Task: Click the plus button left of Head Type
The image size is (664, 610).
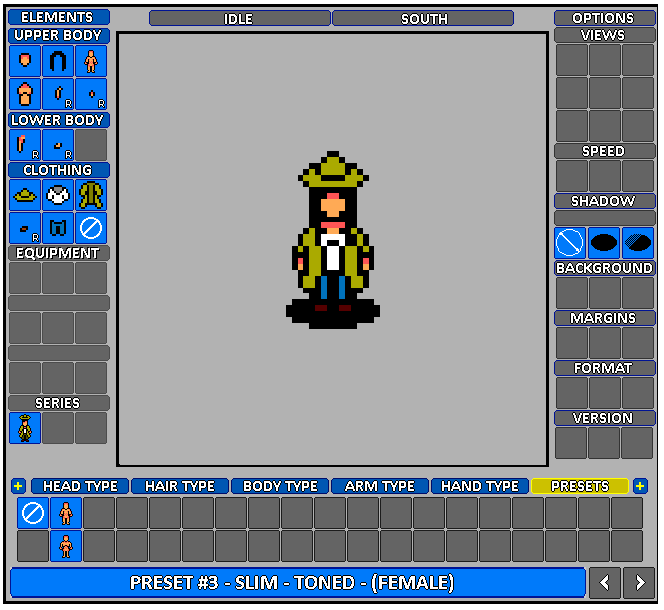Action: point(18,486)
